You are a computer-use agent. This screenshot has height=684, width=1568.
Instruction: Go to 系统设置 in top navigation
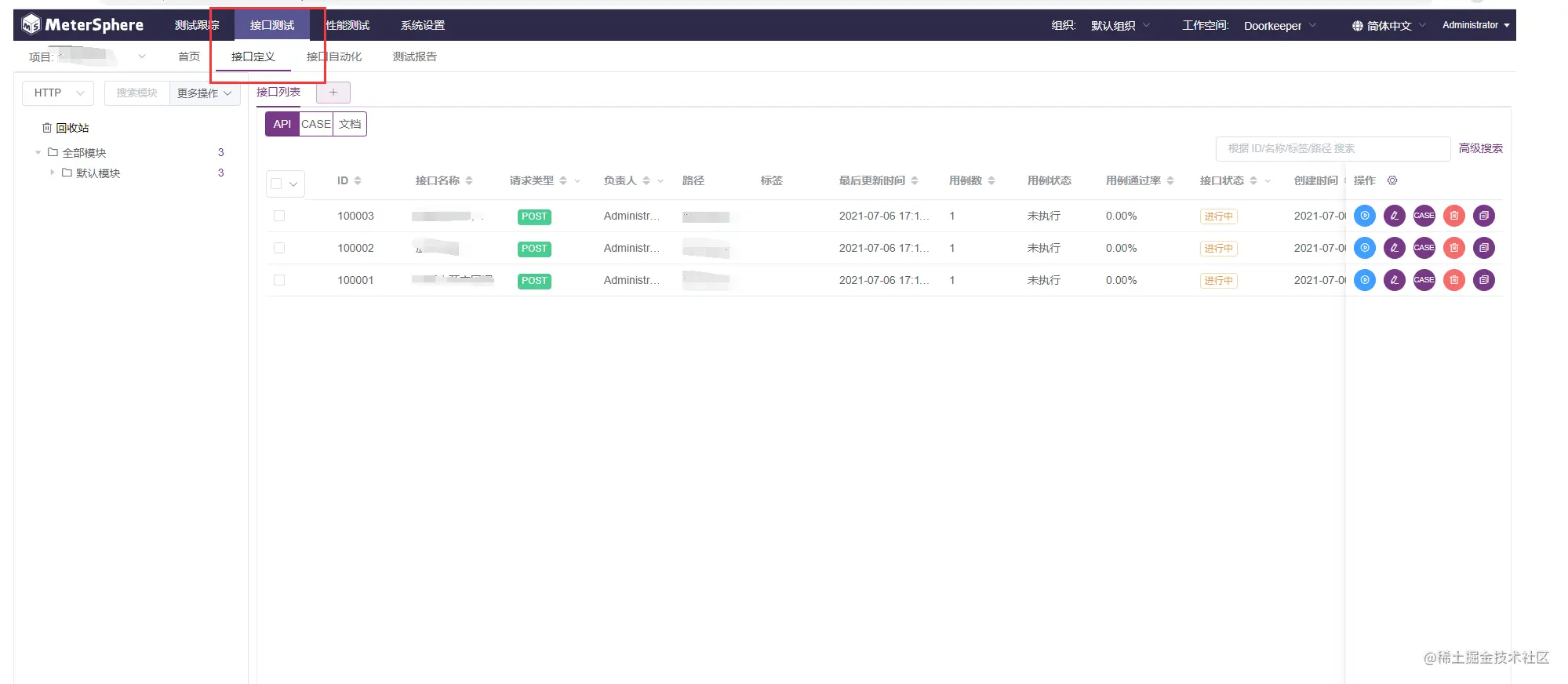423,26
